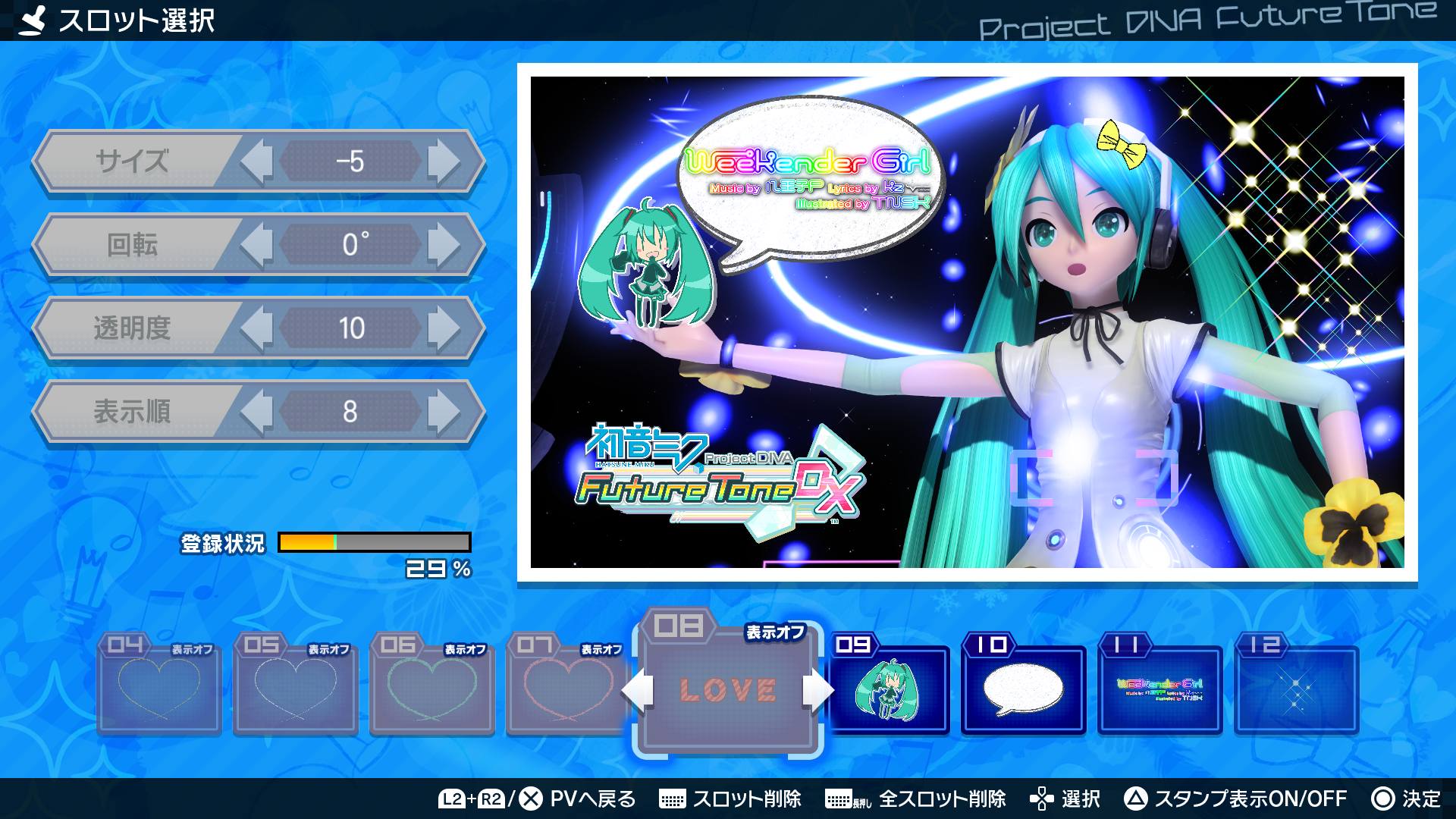
Task: Click the stamp icon beside スロット選択
Action: (33, 20)
